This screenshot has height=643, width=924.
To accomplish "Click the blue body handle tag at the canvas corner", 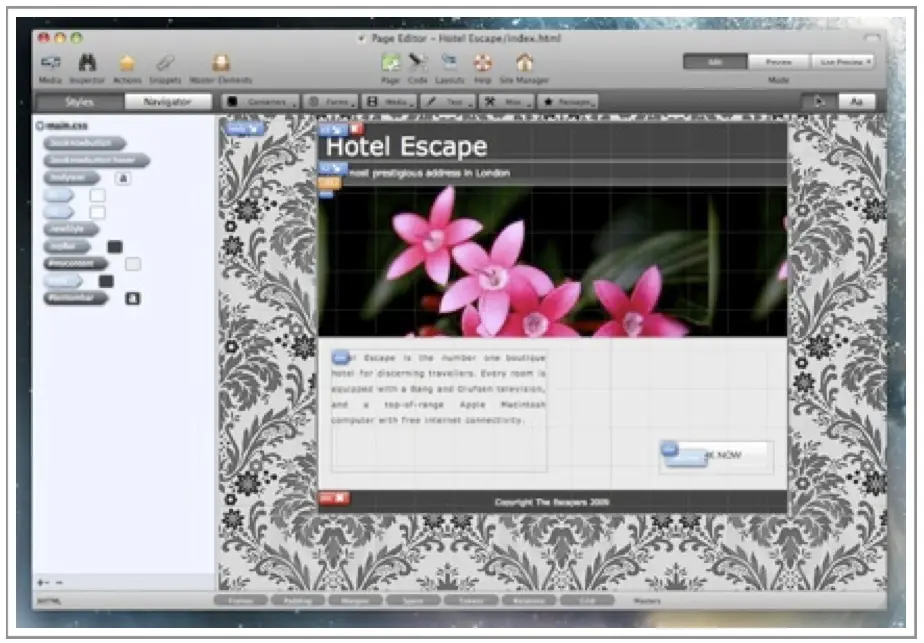I will [x=244, y=128].
